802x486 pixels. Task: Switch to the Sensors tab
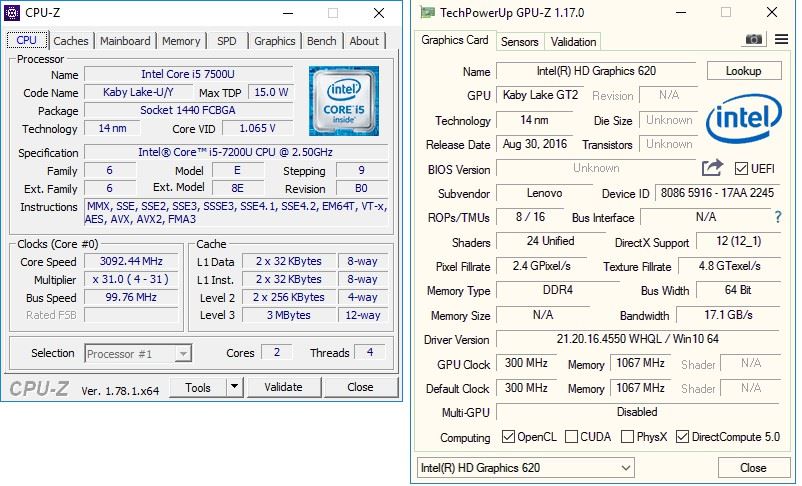520,42
